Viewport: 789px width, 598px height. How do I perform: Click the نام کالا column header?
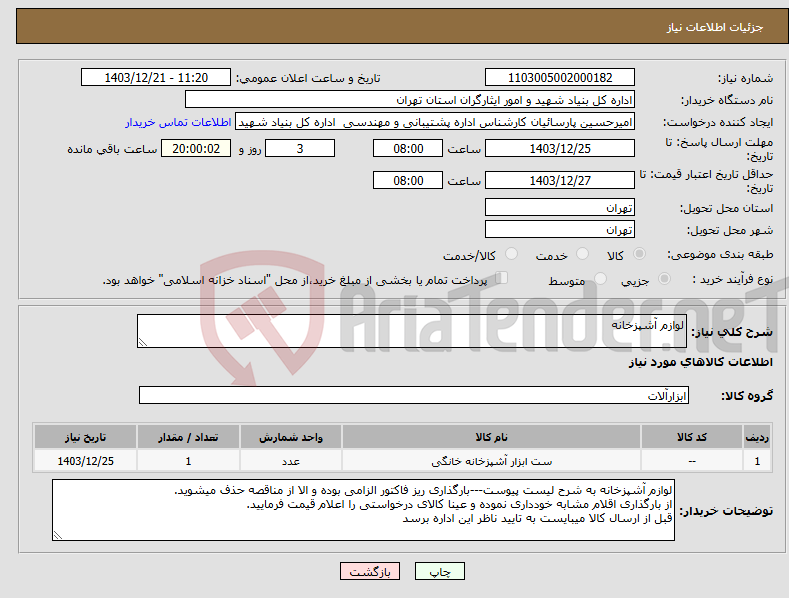coord(492,437)
